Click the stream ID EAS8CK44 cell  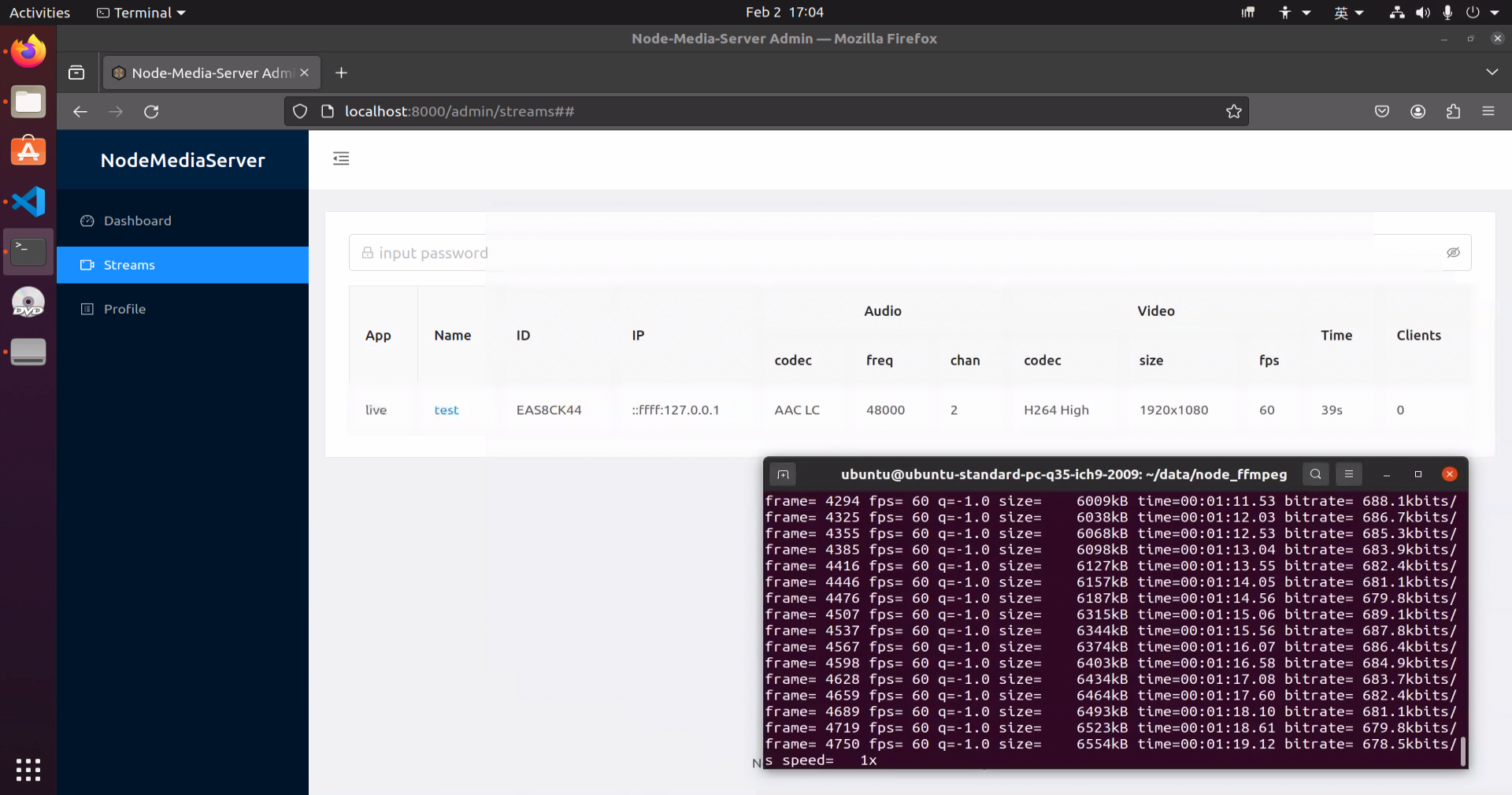[x=549, y=410]
